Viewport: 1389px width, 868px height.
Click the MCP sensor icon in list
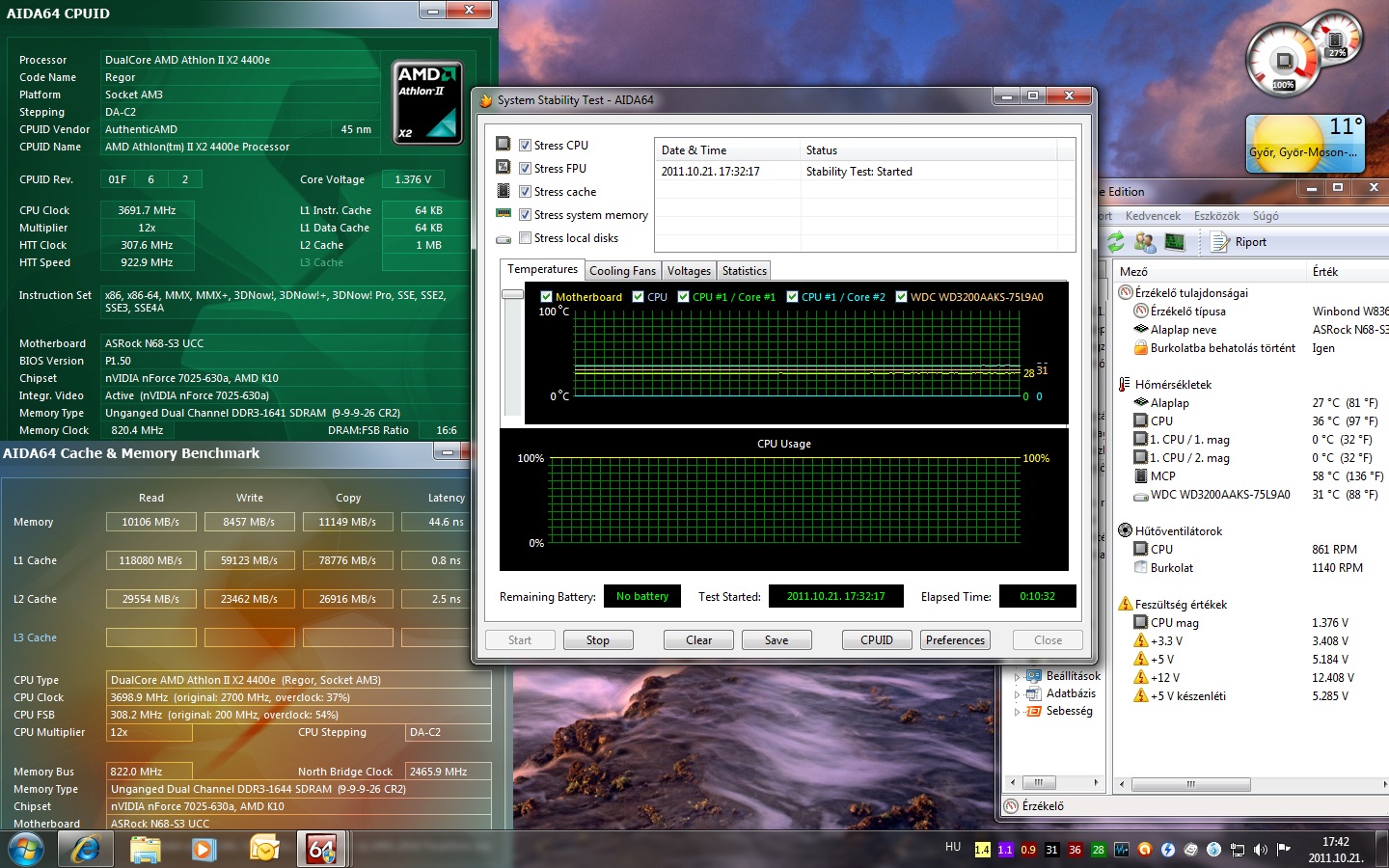1140,476
